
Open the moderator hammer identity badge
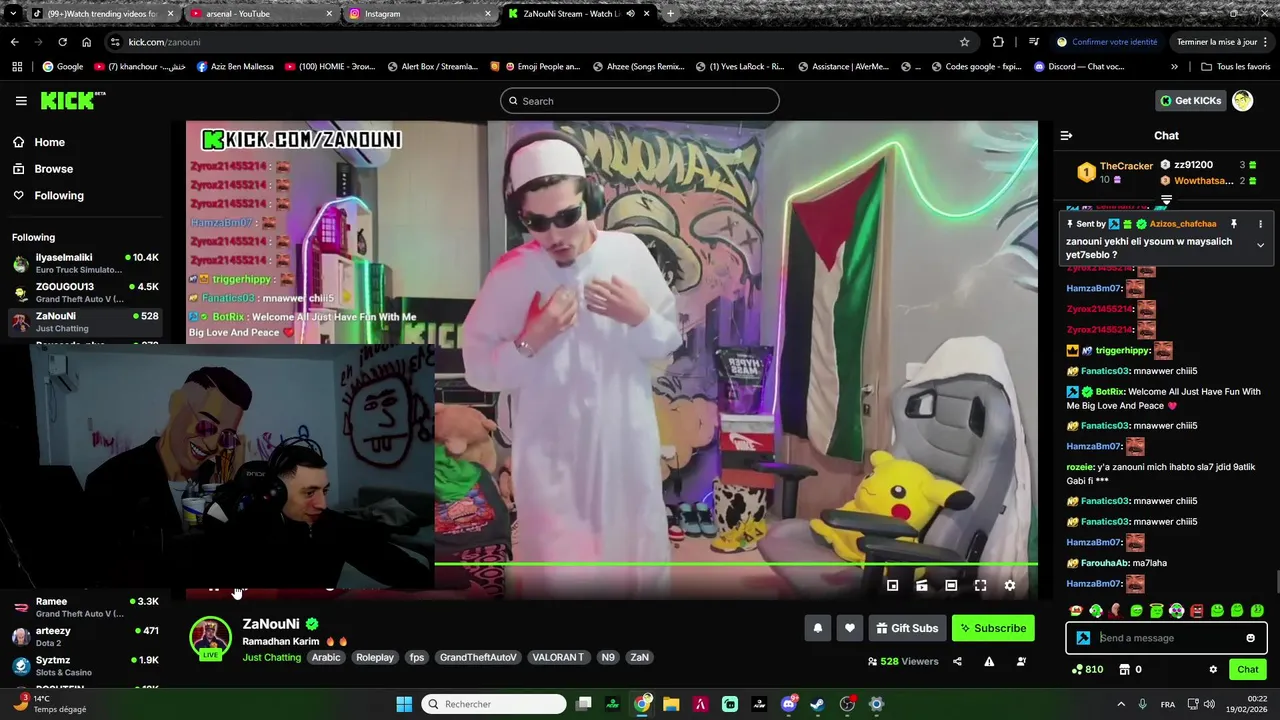pos(1083,638)
